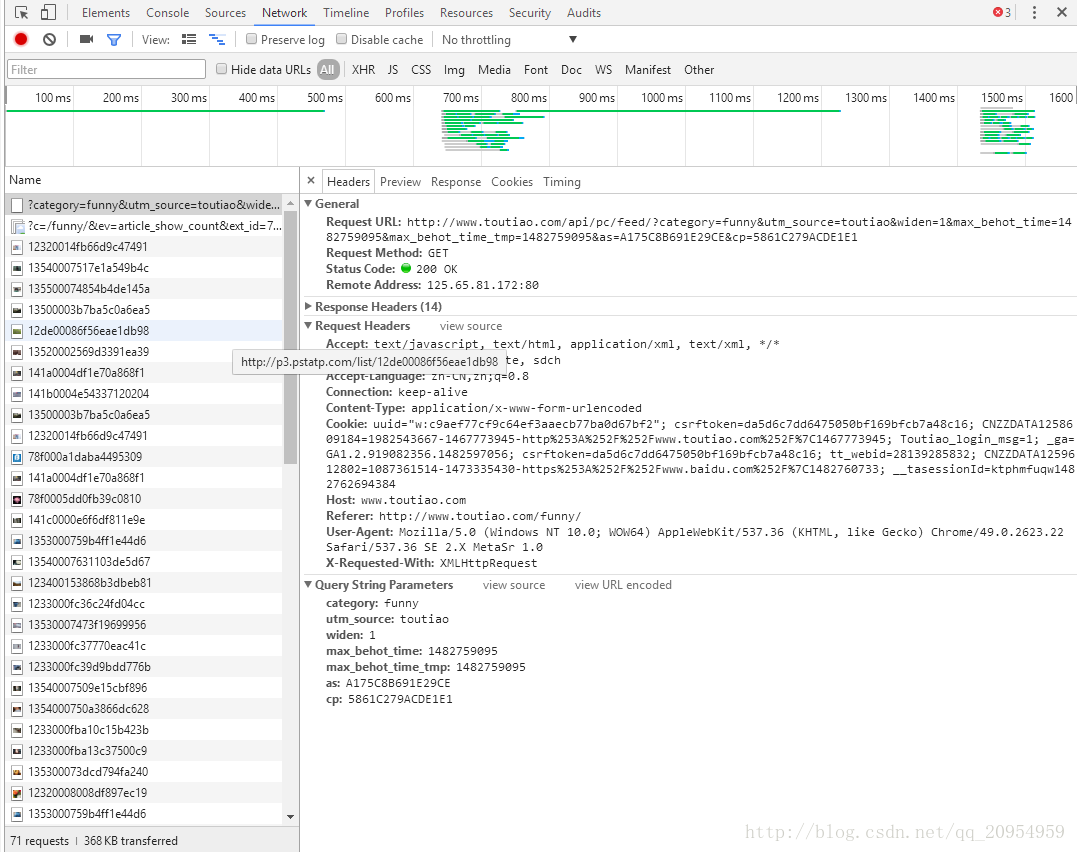Select the 1354000750a3866dc628 request row
The width and height of the screenshot is (1077, 852).
point(146,708)
